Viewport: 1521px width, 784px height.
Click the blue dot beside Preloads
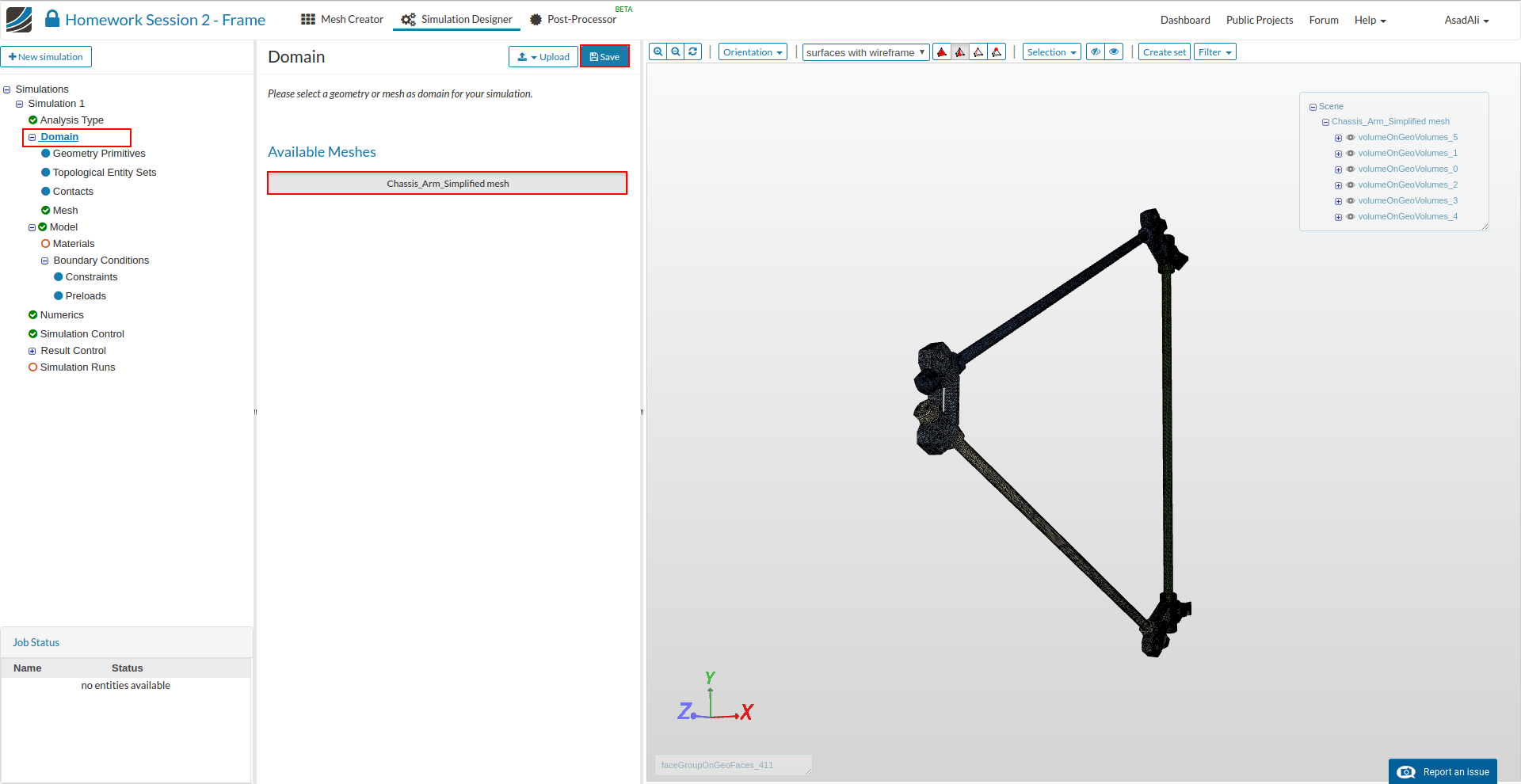point(58,296)
